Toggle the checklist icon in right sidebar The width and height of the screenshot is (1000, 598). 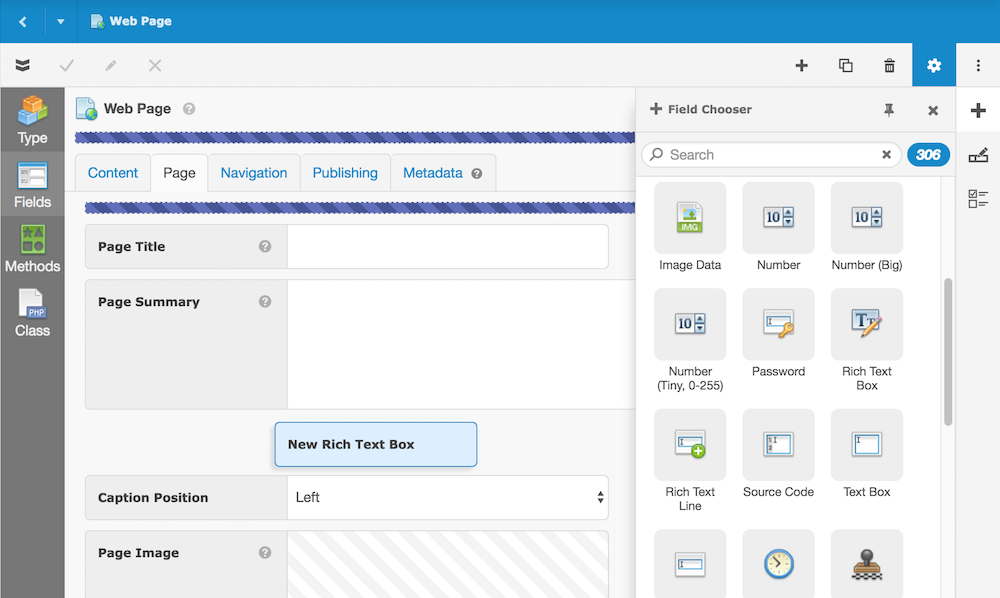[x=978, y=199]
